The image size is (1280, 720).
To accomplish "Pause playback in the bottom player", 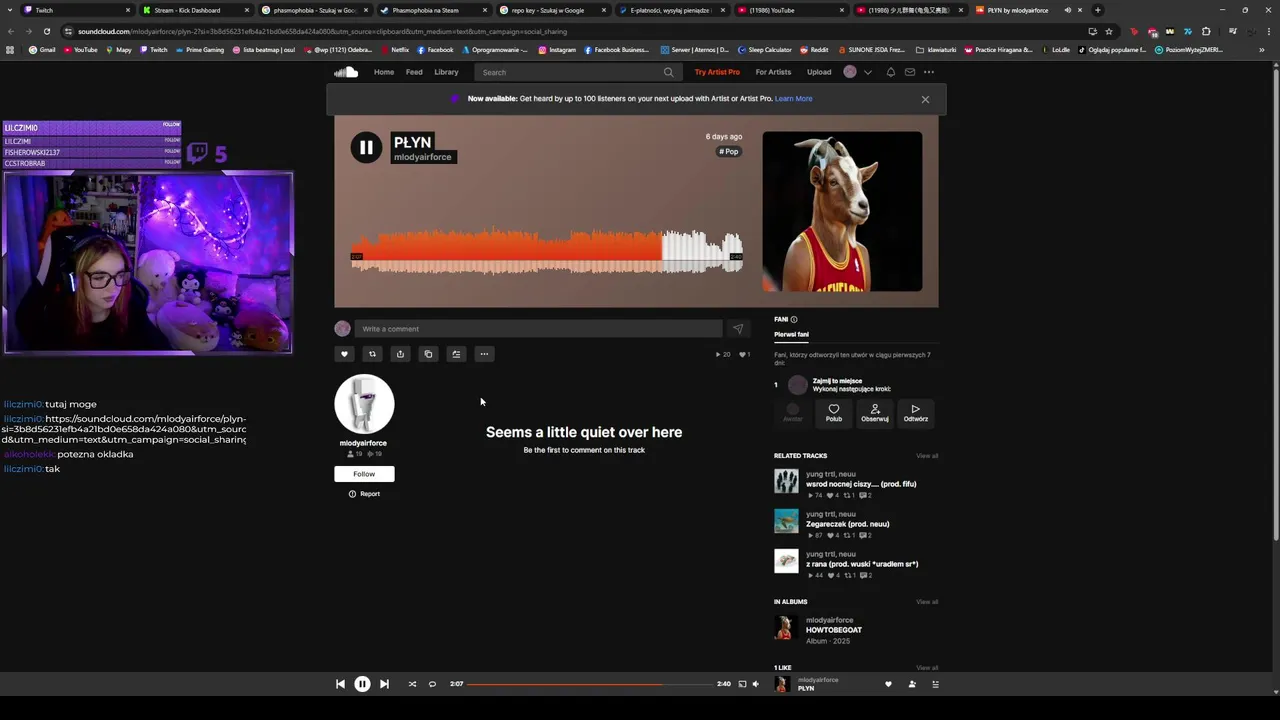I will [362, 684].
